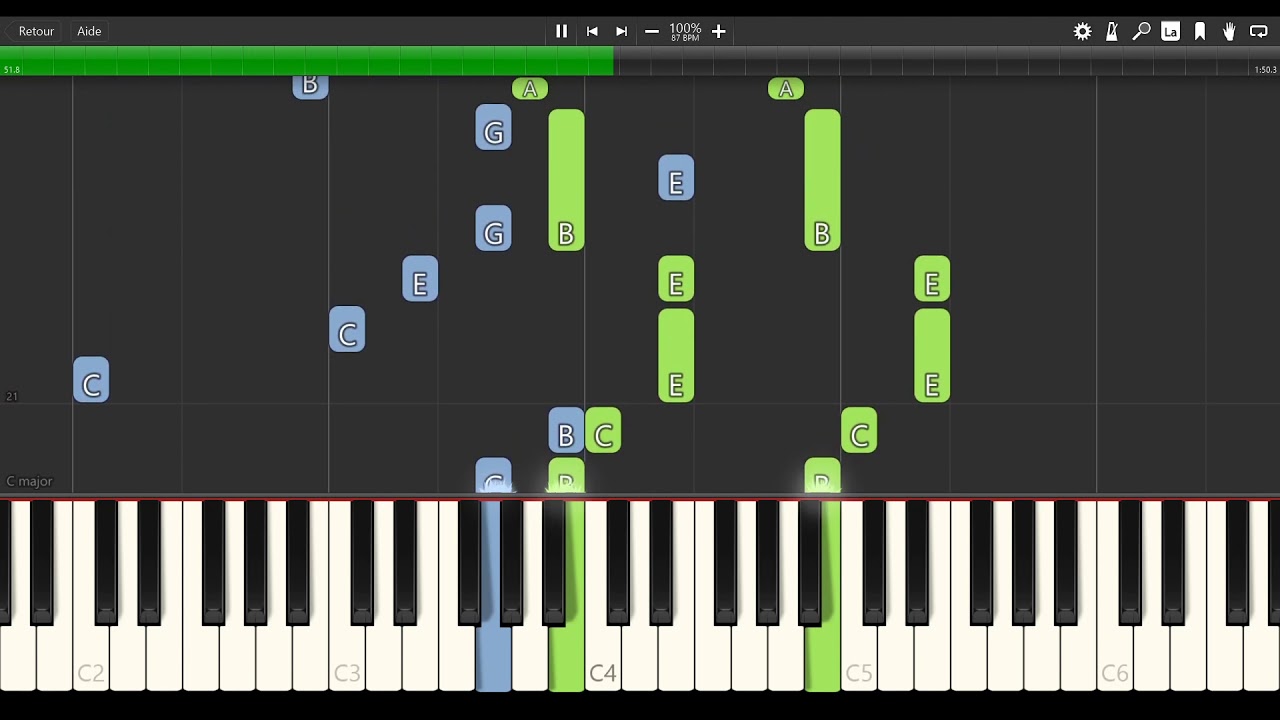Skip to next section
This screenshot has height=720, width=1280.
pyautogui.click(x=621, y=31)
